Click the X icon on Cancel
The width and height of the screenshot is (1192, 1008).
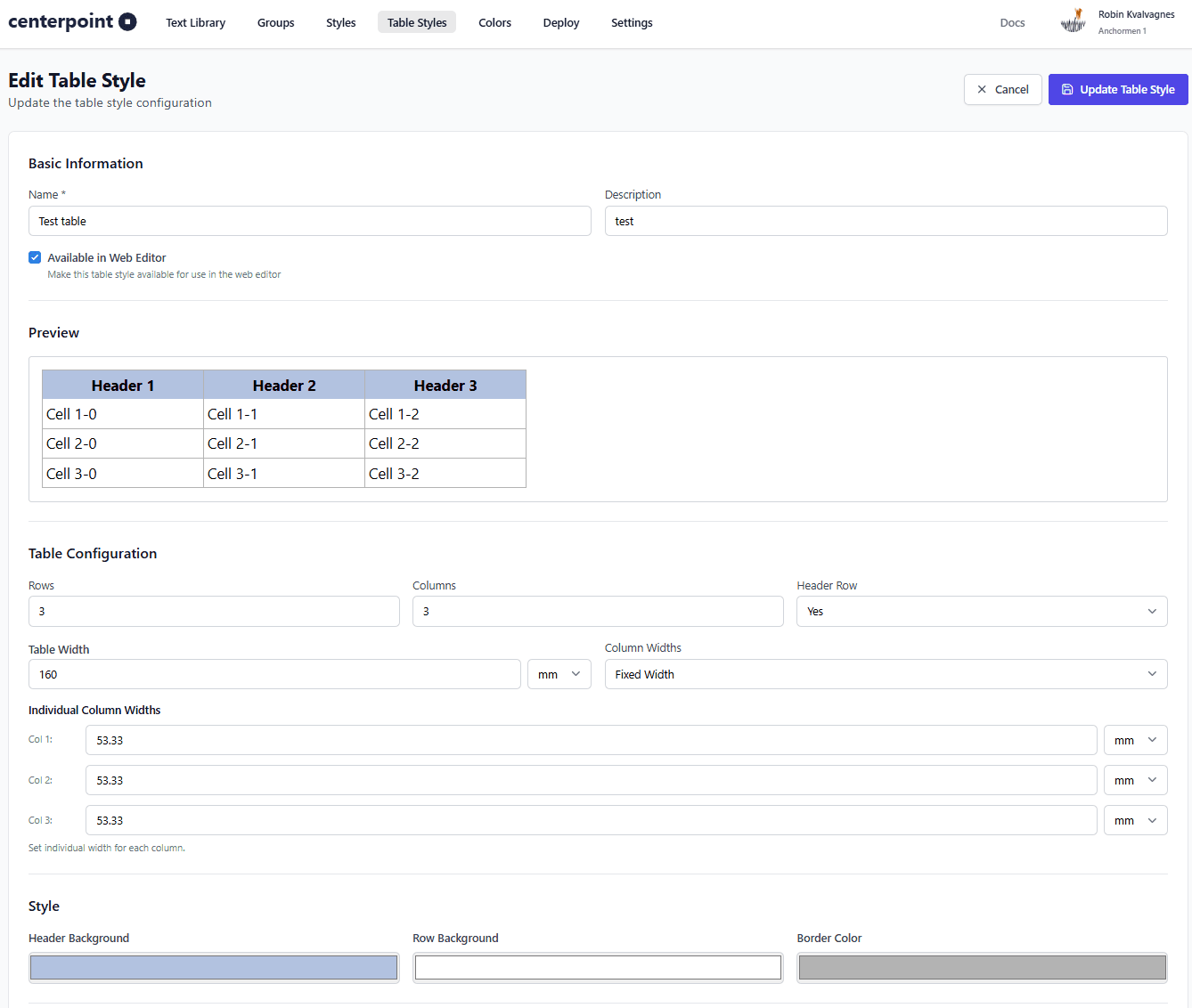click(982, 90)
